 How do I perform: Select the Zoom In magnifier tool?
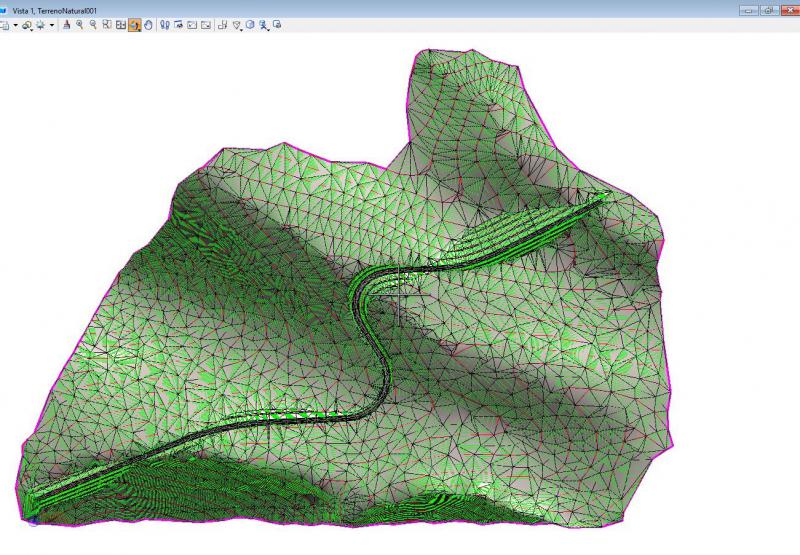80,24
